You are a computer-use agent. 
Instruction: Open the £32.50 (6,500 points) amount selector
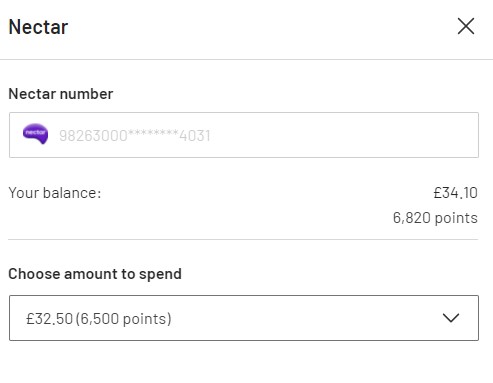[244, 318]
